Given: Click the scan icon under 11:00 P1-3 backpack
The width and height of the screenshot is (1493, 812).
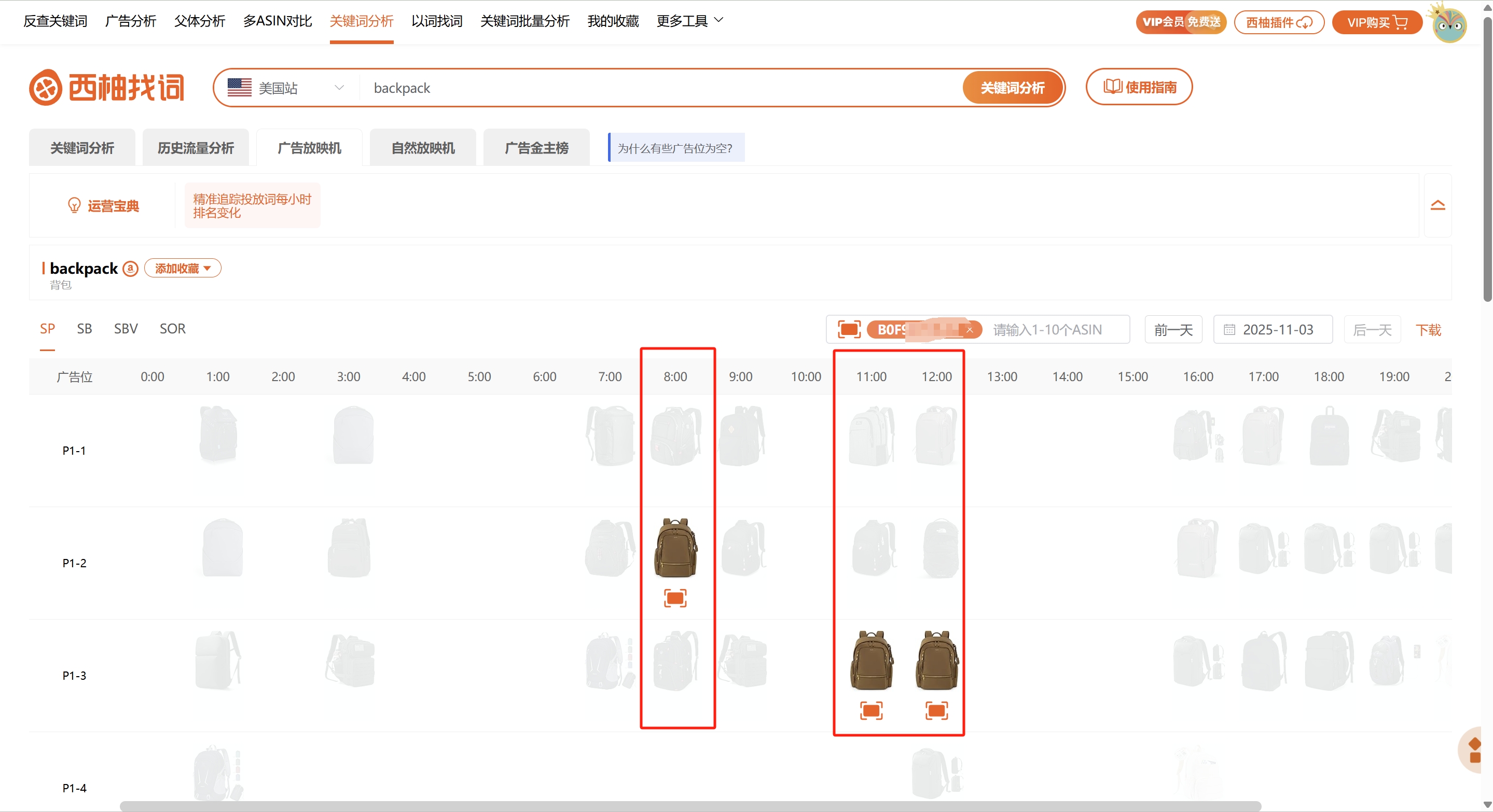Looking at the screenshot, I should click(x=870, y=710).
